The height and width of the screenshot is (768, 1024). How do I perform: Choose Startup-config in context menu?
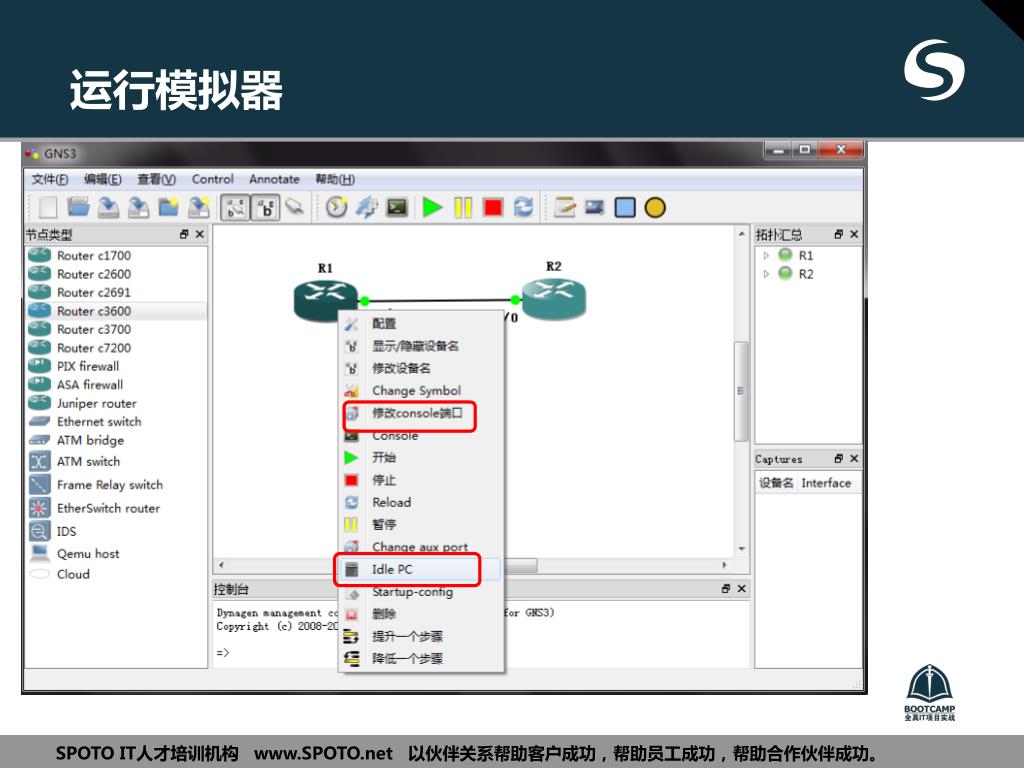tap(422, 592)
